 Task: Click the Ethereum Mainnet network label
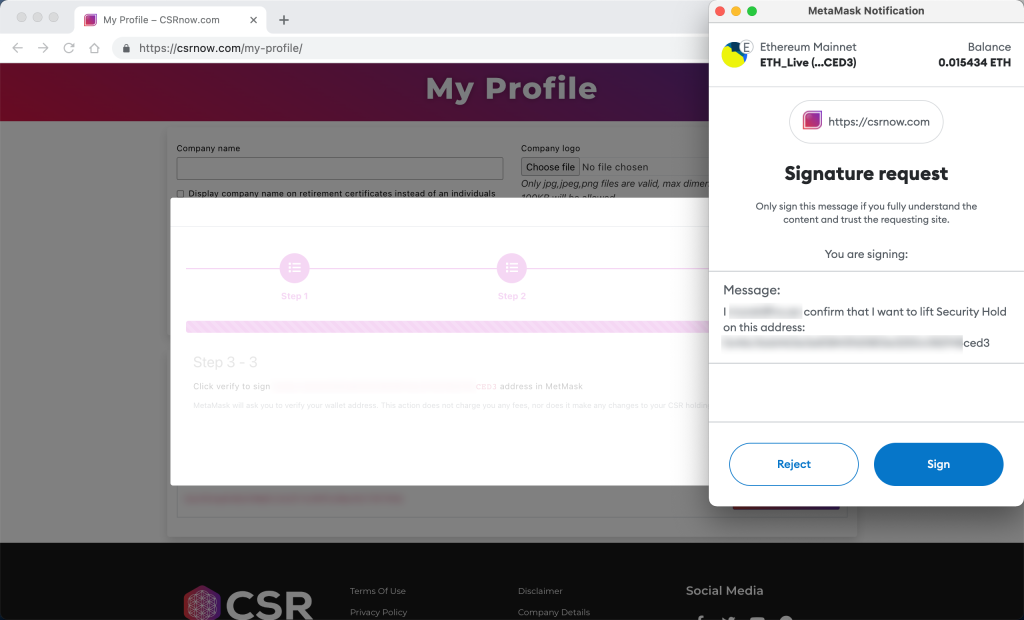coord(808,47)
